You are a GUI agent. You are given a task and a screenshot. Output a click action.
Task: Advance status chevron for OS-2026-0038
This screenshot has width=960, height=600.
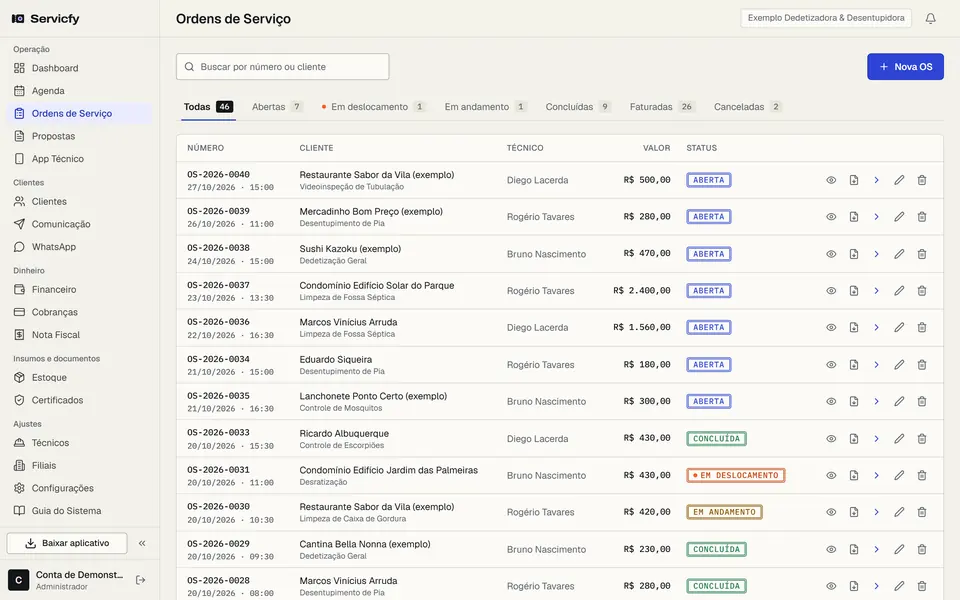876,254
